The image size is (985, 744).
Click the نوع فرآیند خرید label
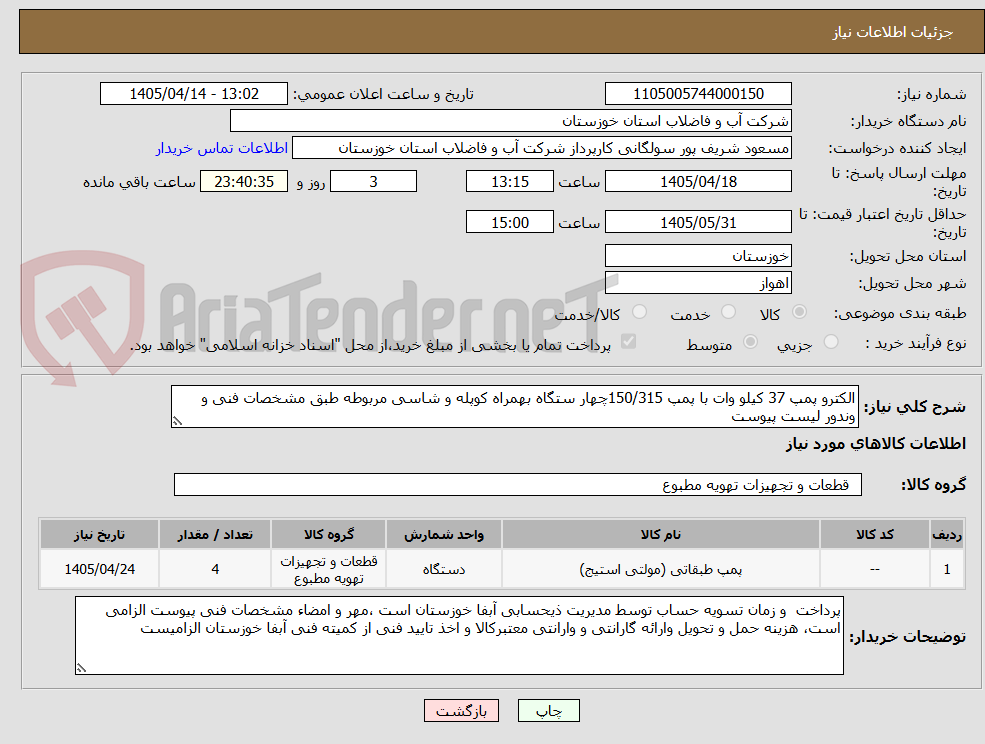point(916,343)
